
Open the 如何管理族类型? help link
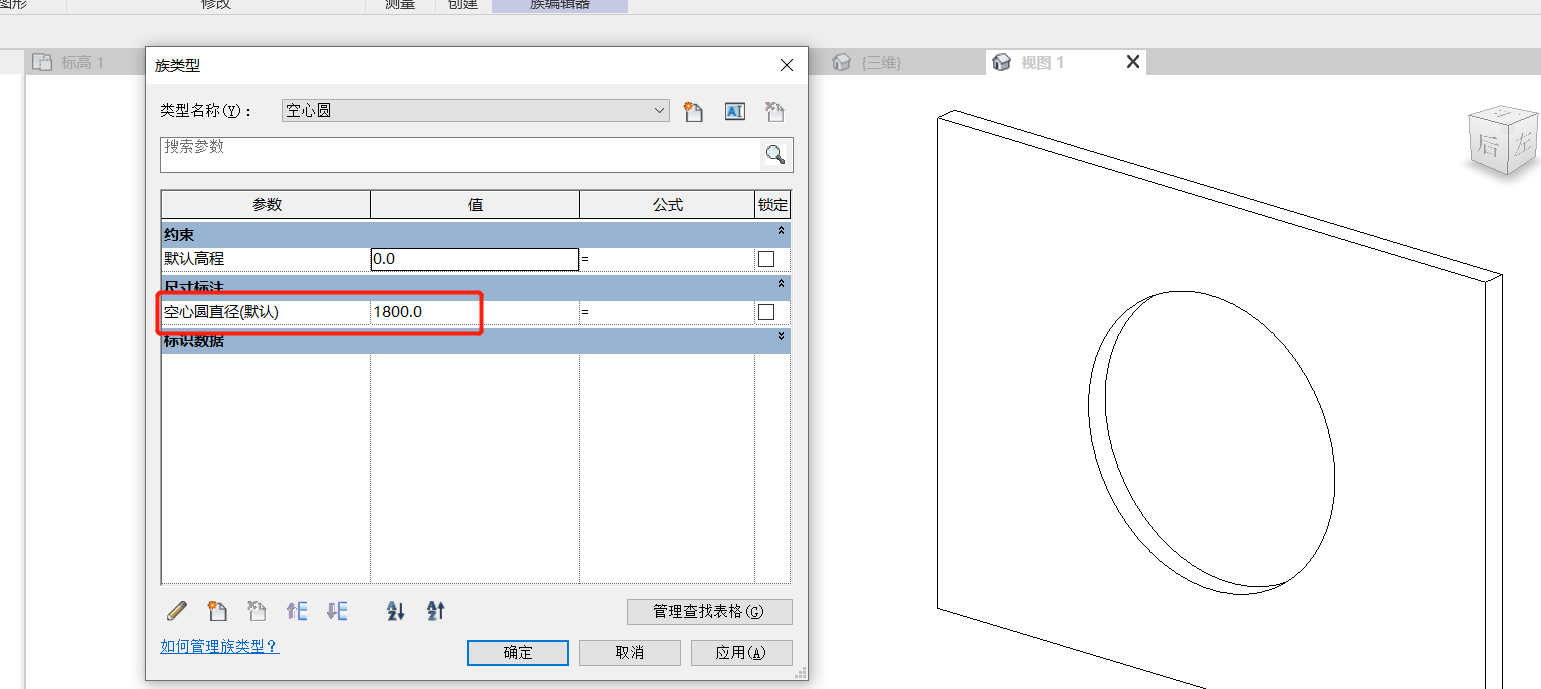tap(220, 646)
